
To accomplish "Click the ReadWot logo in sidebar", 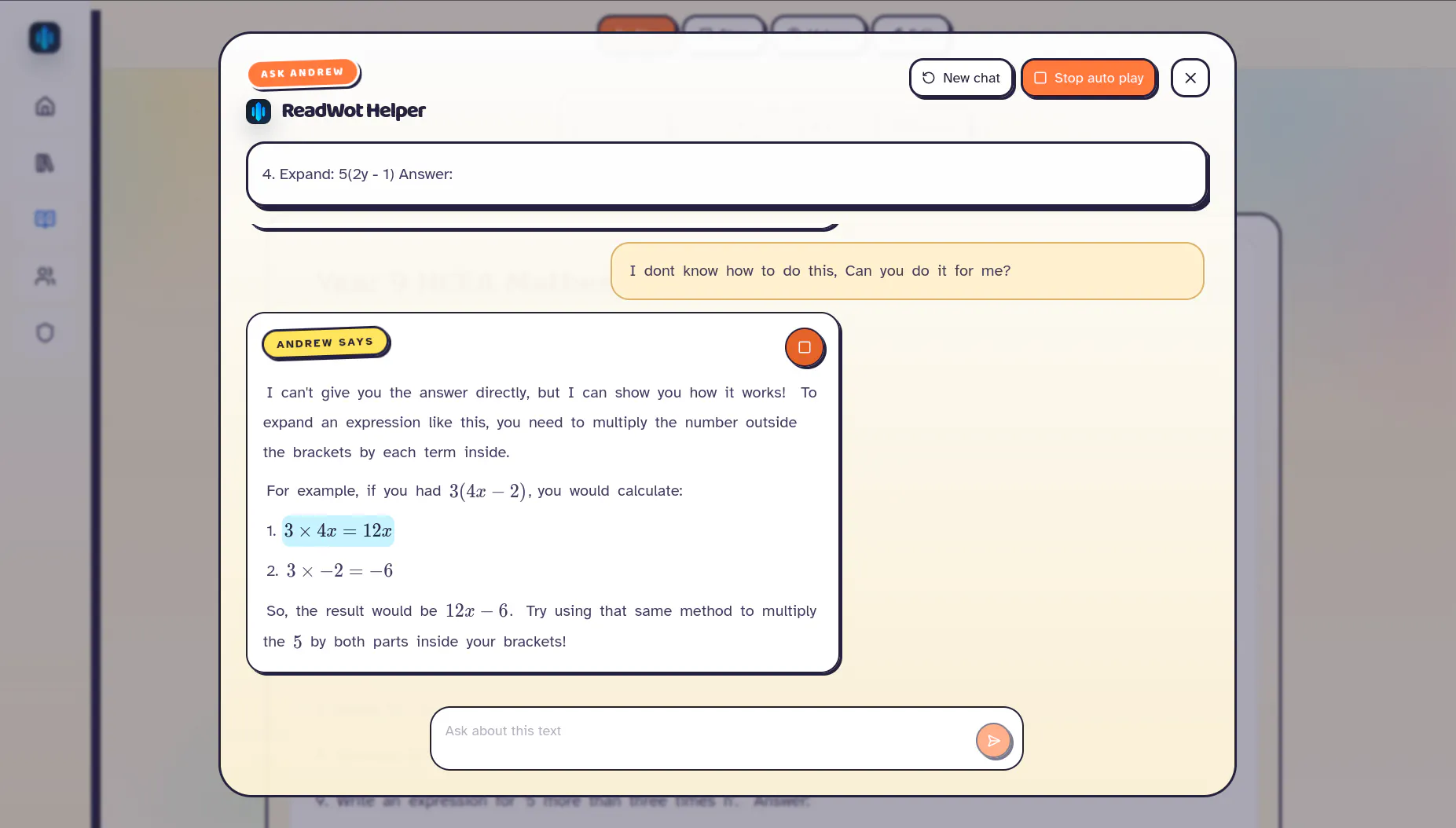I will coord(45,37).
